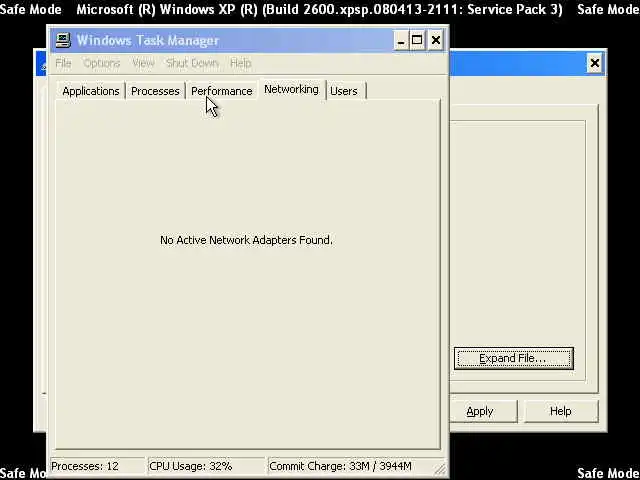
Task: Click Help button in the background dialog
Action: (x=560, y=411)
